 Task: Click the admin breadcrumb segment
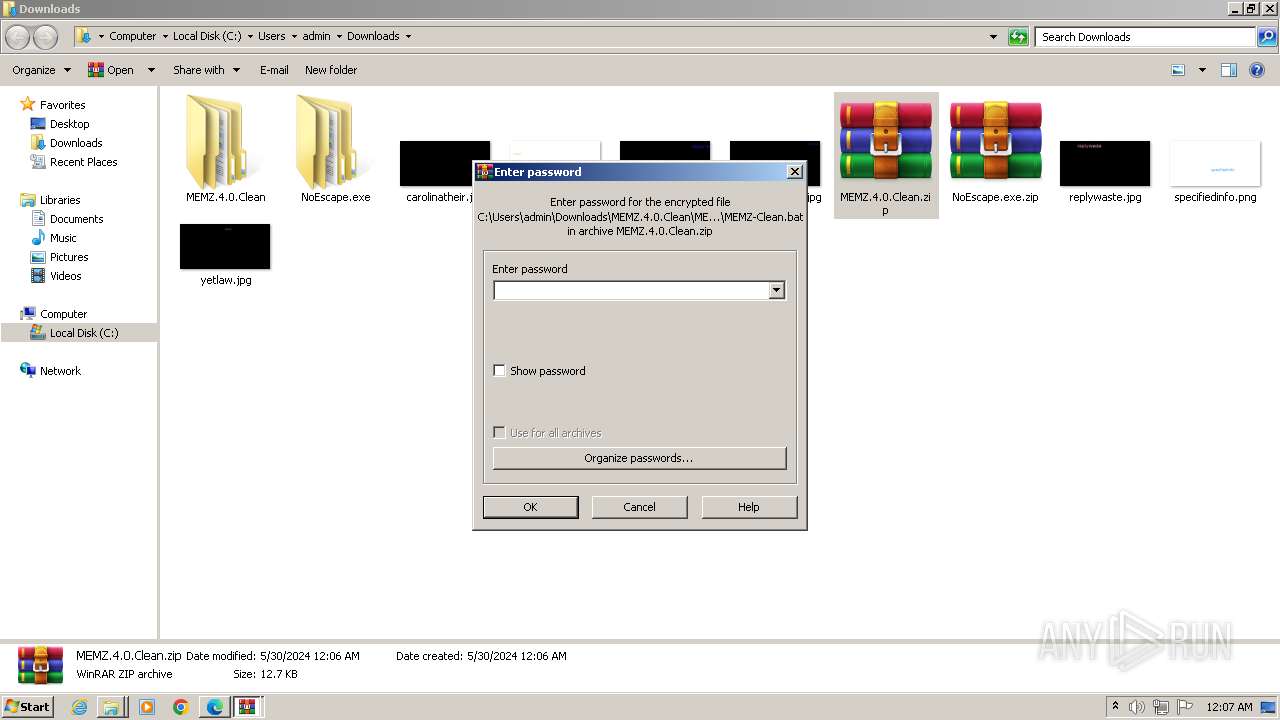coord(316,36)
